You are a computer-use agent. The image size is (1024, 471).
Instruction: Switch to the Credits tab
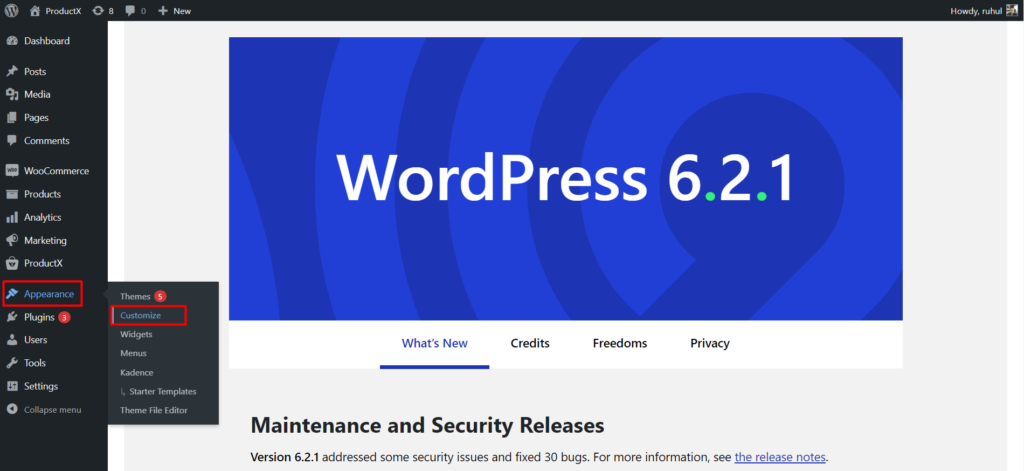530,344
